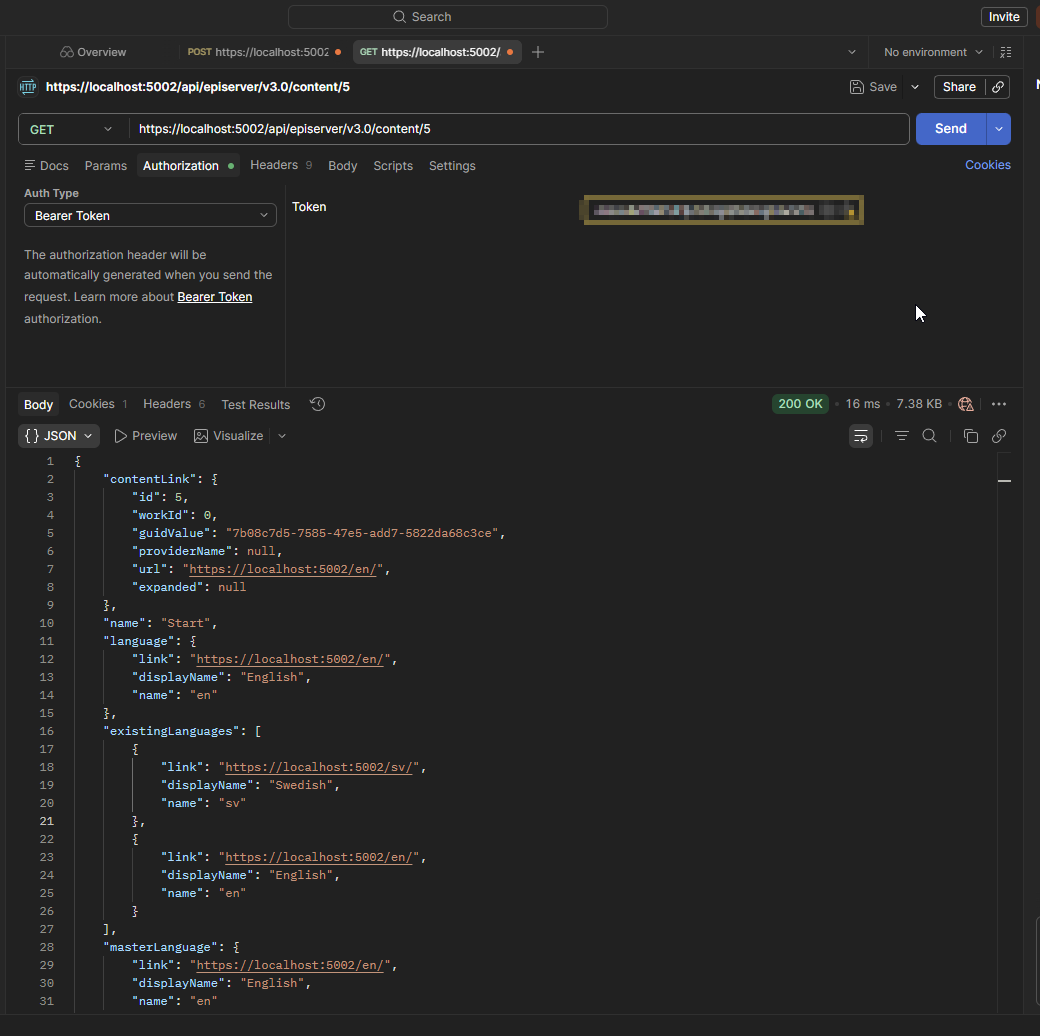Viewport: 1040px width, 1036px height.
Task: Expand the Send button options arrow
Action: coord(998,129)
